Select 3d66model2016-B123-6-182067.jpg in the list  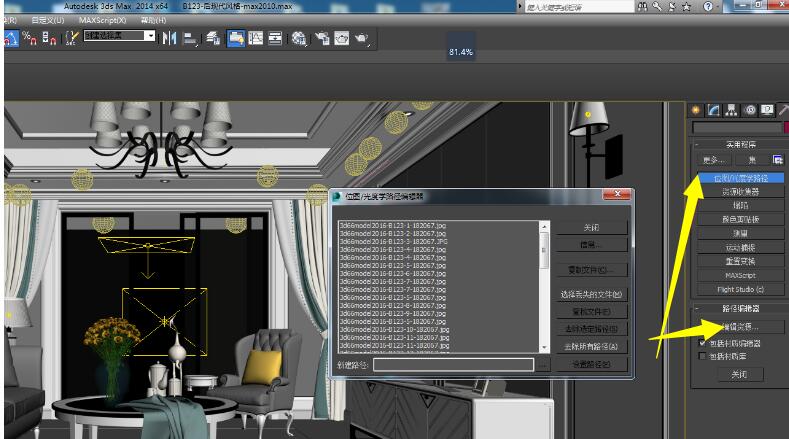click(x=393, y=273)
